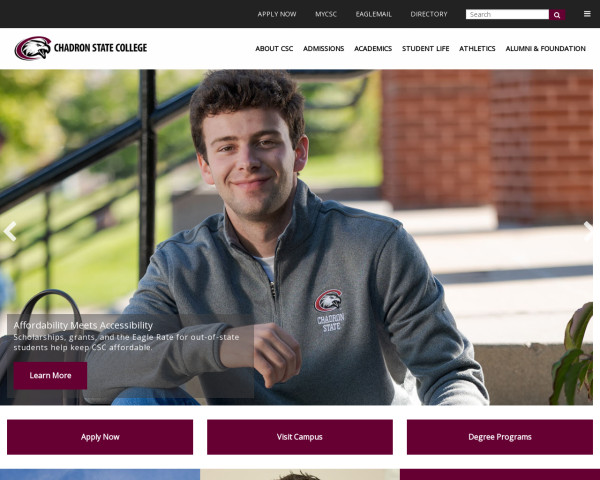Screen dimensions: 600x480
Task: Open Alumni & Foundation menu item
Action: point(545,49)
